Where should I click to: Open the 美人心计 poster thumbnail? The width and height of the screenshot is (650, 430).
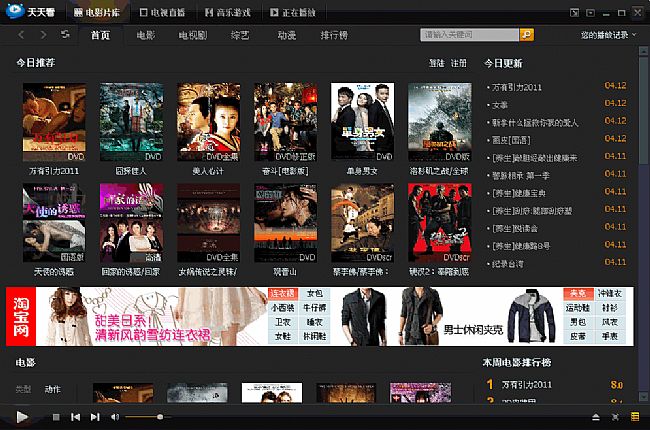[x=209, y=122]
